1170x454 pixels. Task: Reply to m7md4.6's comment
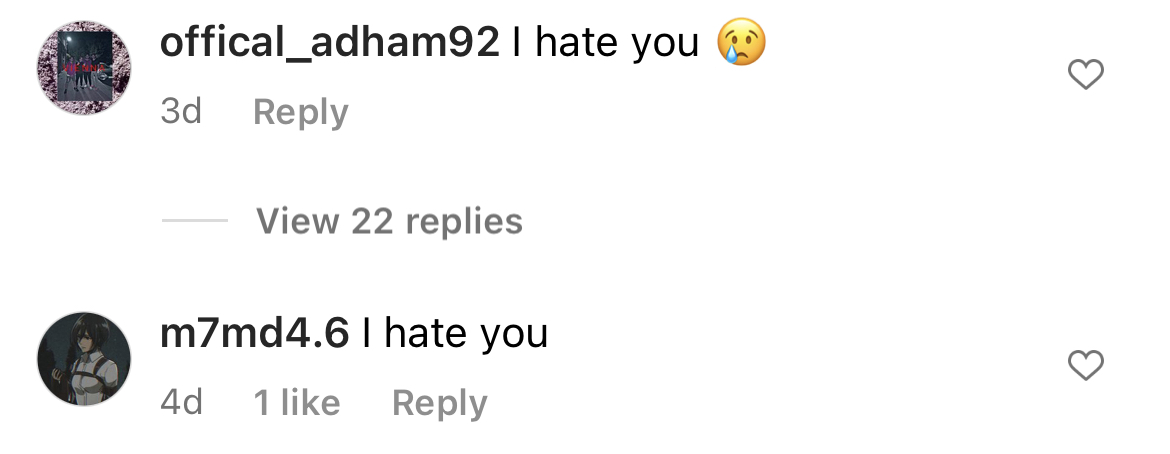(439, 403)
